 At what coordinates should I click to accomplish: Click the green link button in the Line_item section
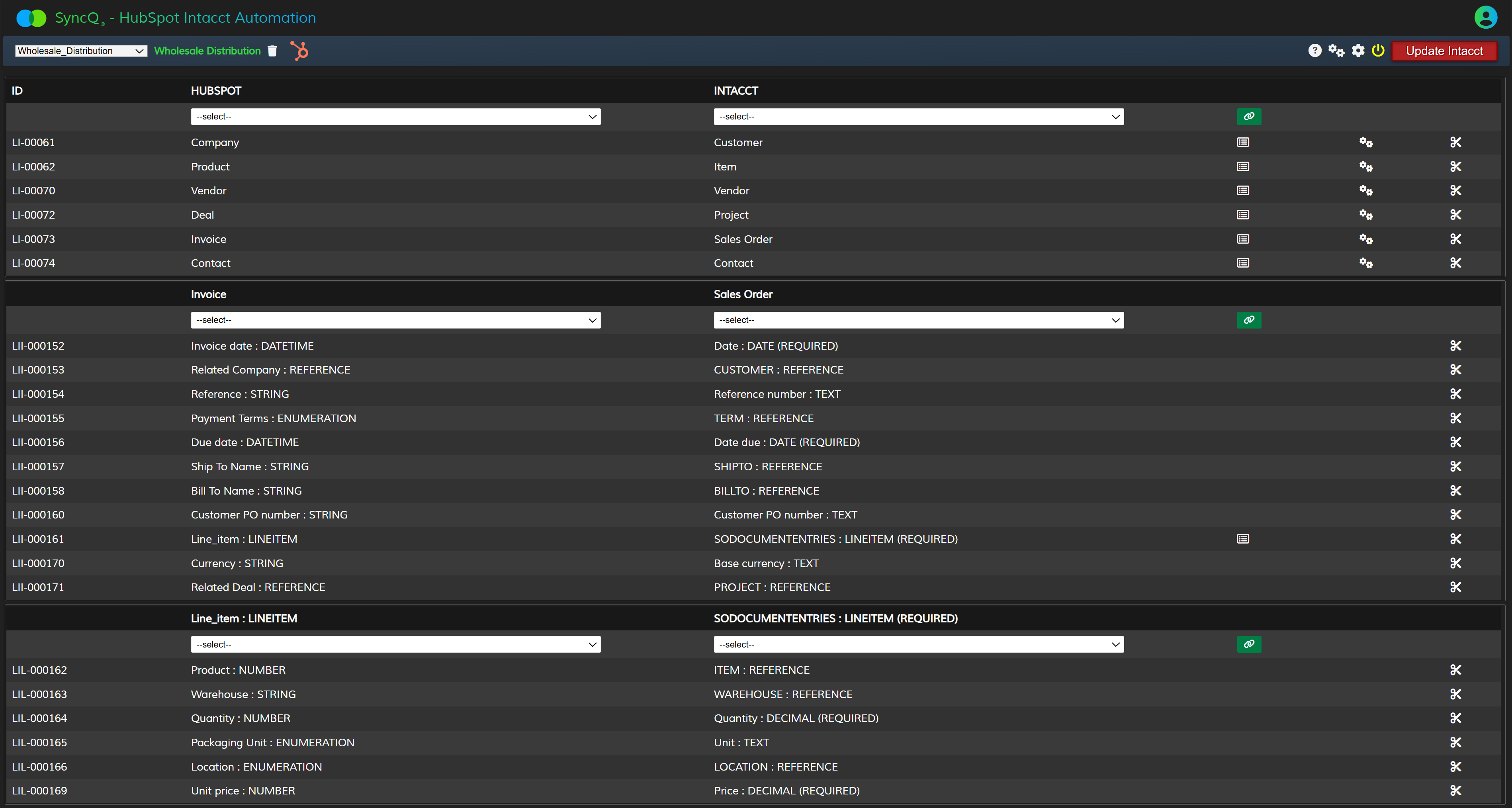(1248, 644)
